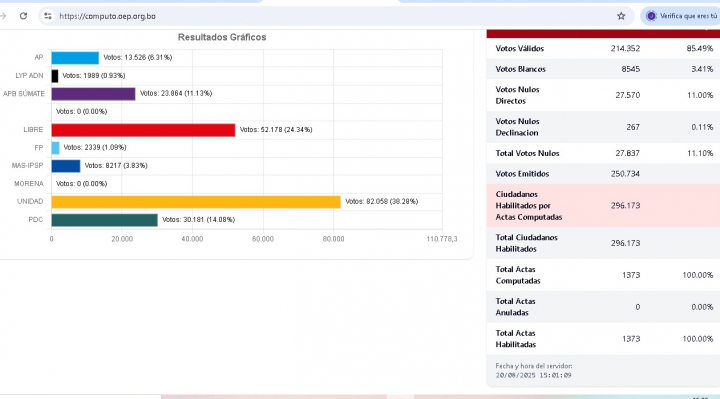The width and height of the screenshot is (720, 399).
Task: Select the 'AP' axis label
Action: [39, 57]
